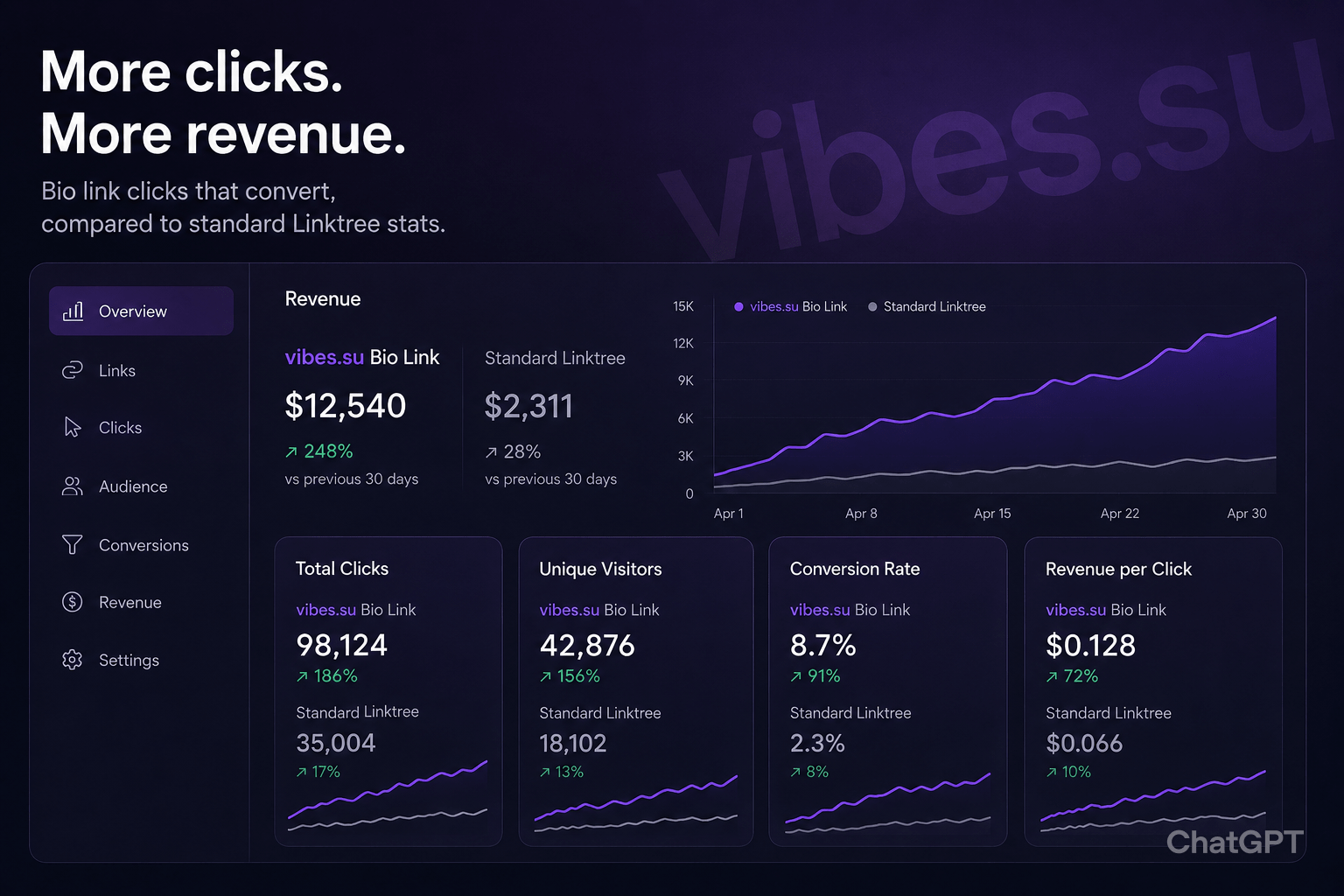Click the up arrow next to 91%
This screenshot has height=896, width=1344.
[x=795, y=676]
